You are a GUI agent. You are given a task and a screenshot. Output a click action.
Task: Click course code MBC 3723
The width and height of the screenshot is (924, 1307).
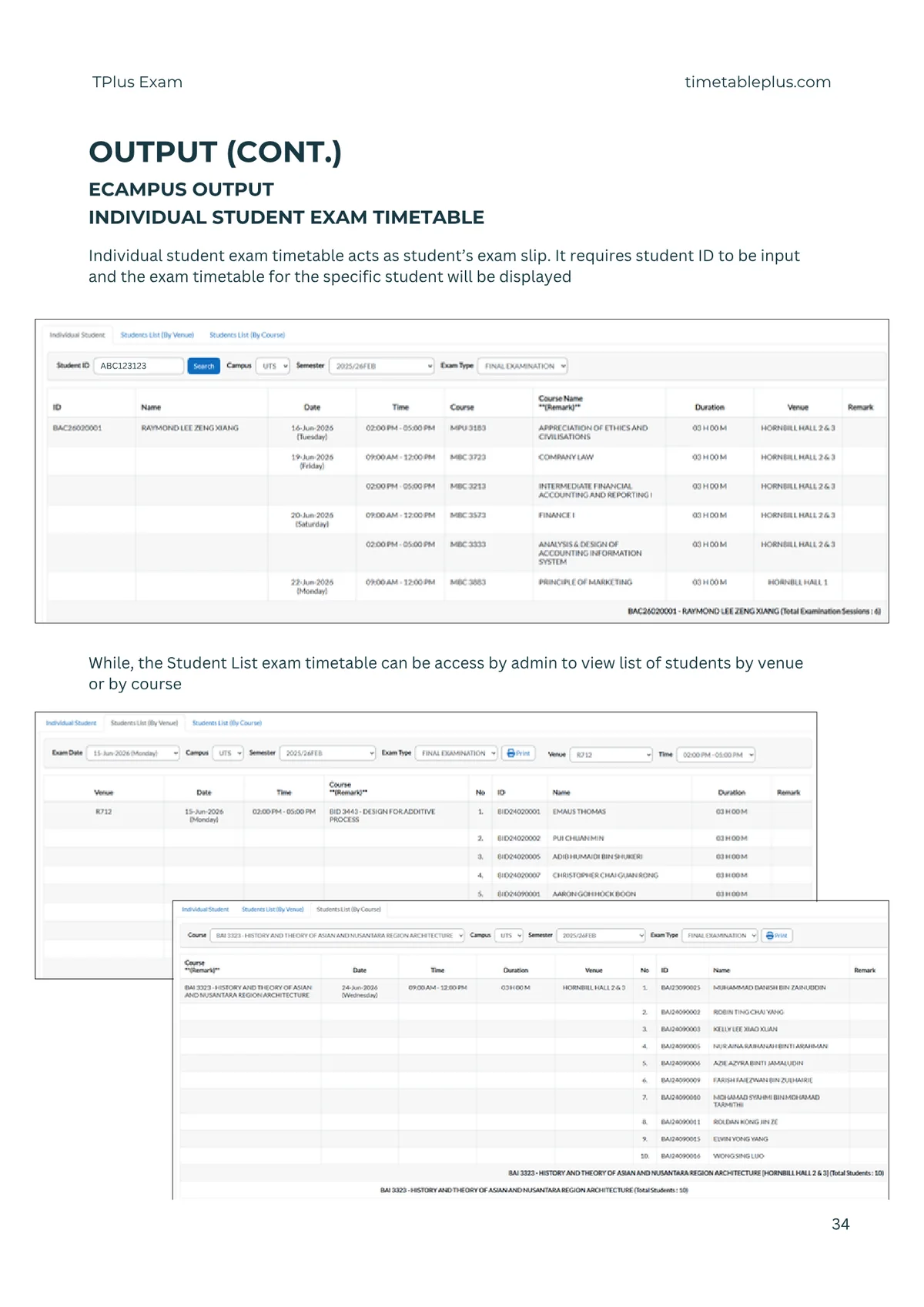pyautogui.click(x=467, y=457)
